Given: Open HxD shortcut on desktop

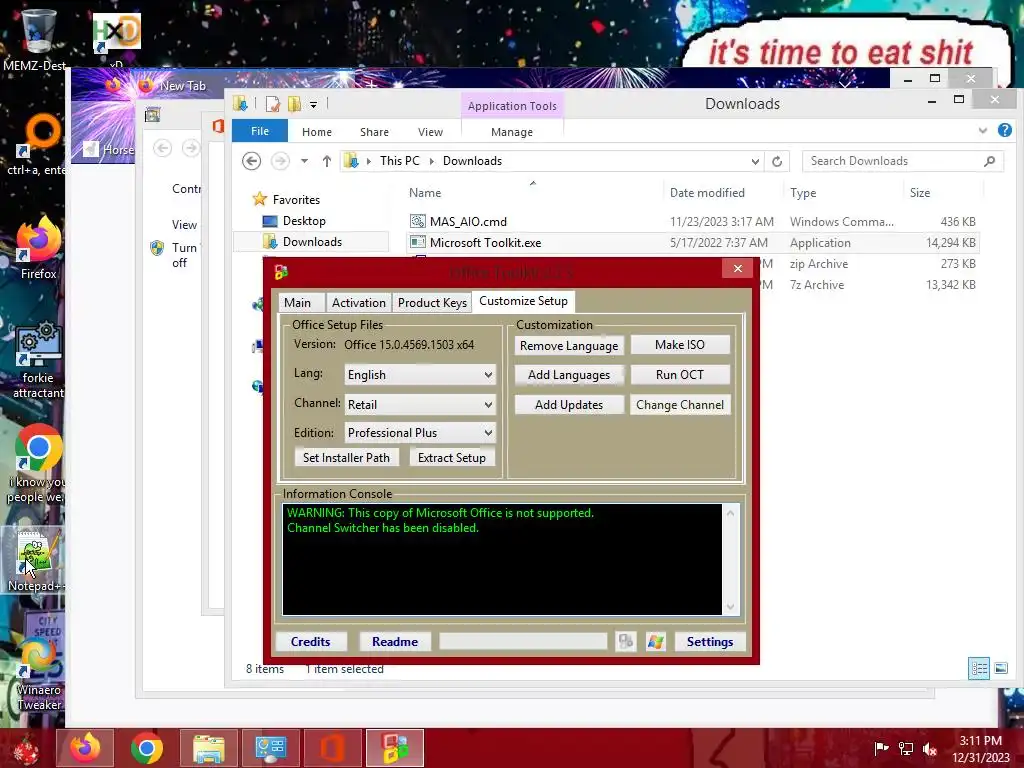Looking at the screenshot, I should [117, 39].
